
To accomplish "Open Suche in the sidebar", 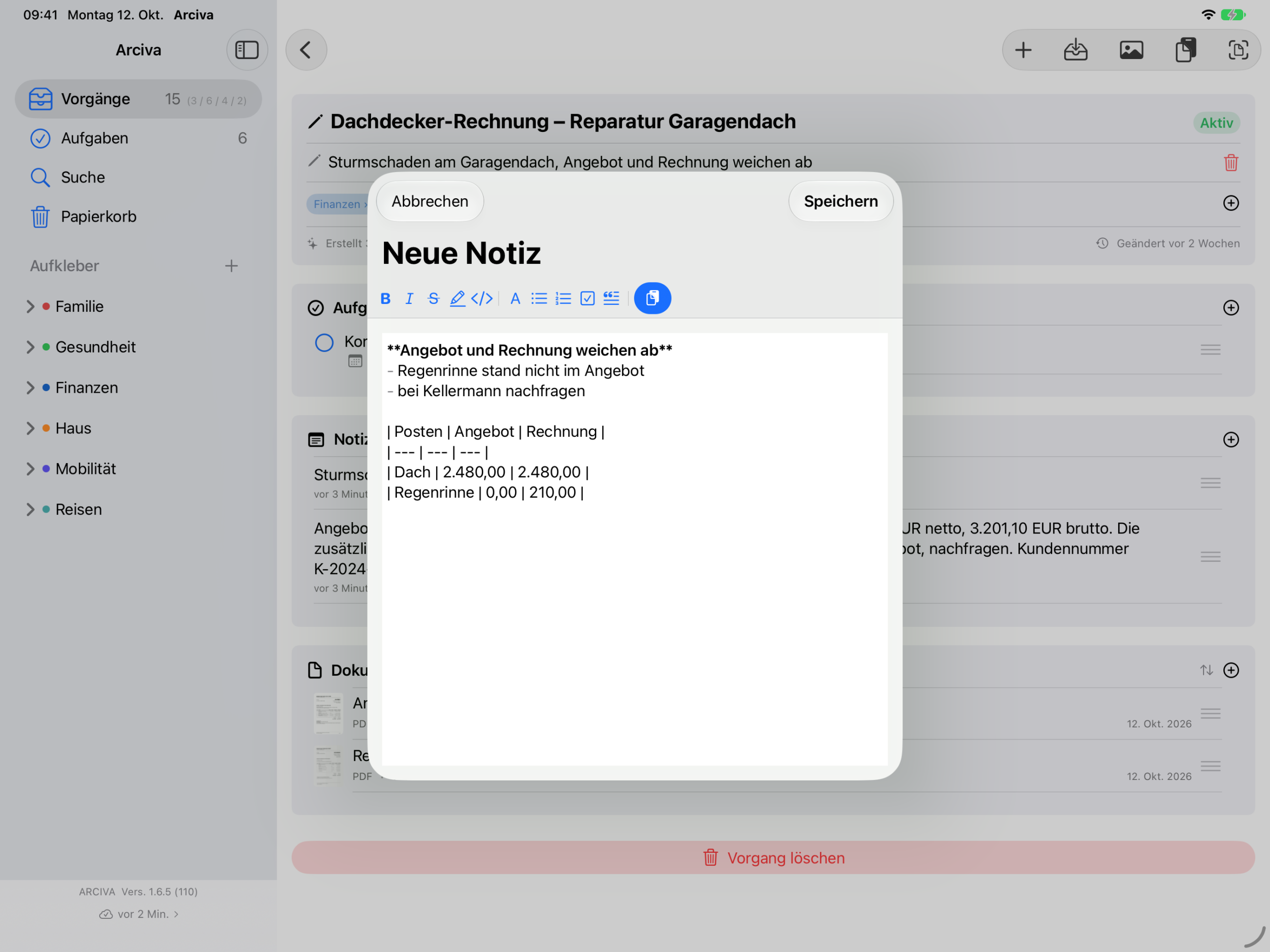I will (138, 178).
